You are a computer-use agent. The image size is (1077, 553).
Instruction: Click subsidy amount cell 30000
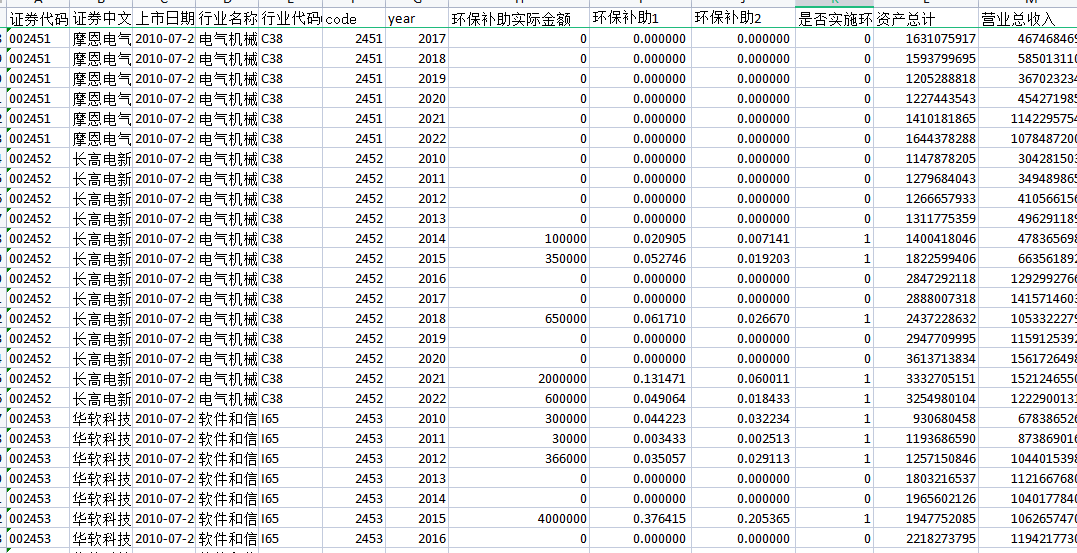point(519,438)
